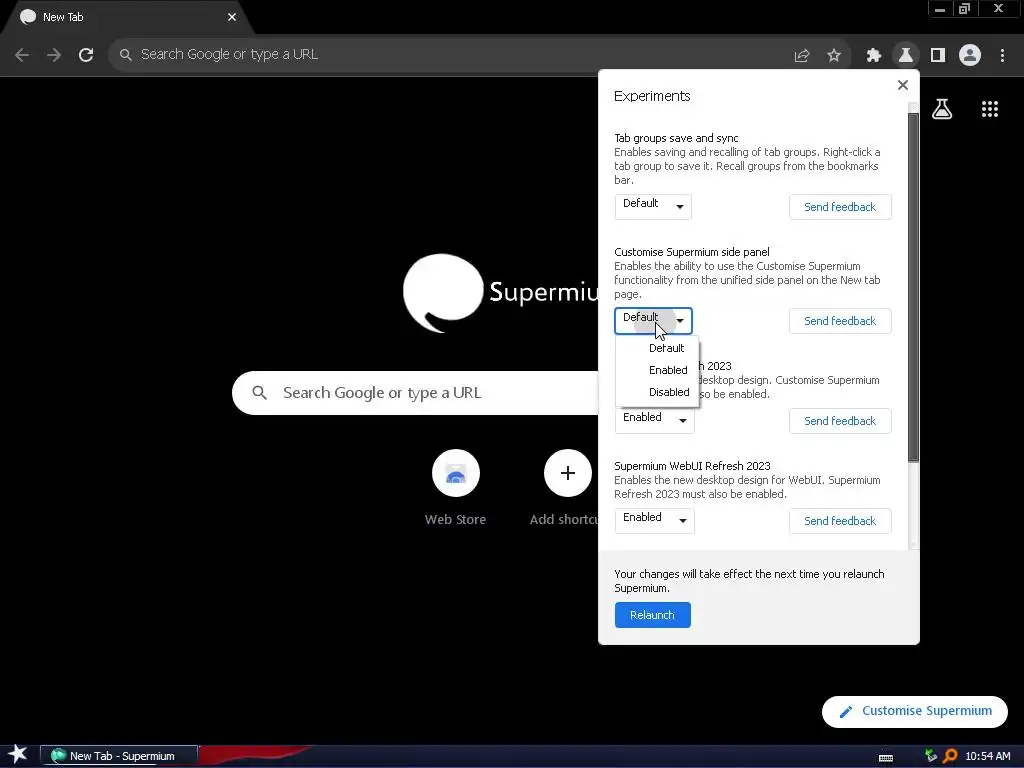The height and width of the screenshot is (768, 1024).
Task: Open the apps grid launcher
Action: point(990,109)
